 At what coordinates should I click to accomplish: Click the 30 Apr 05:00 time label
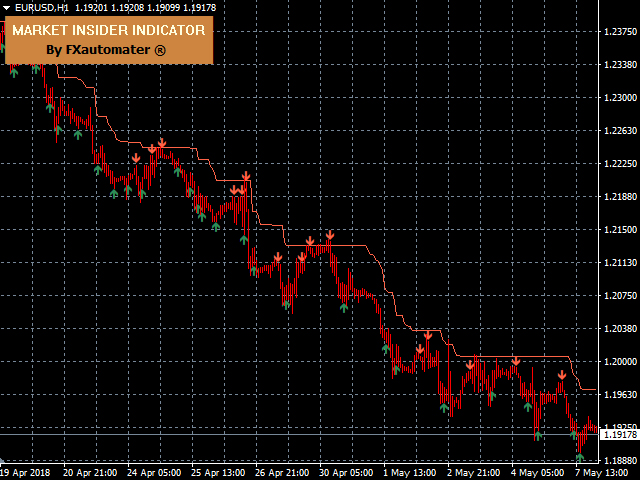pyautogui.click(x=346, y=473)
